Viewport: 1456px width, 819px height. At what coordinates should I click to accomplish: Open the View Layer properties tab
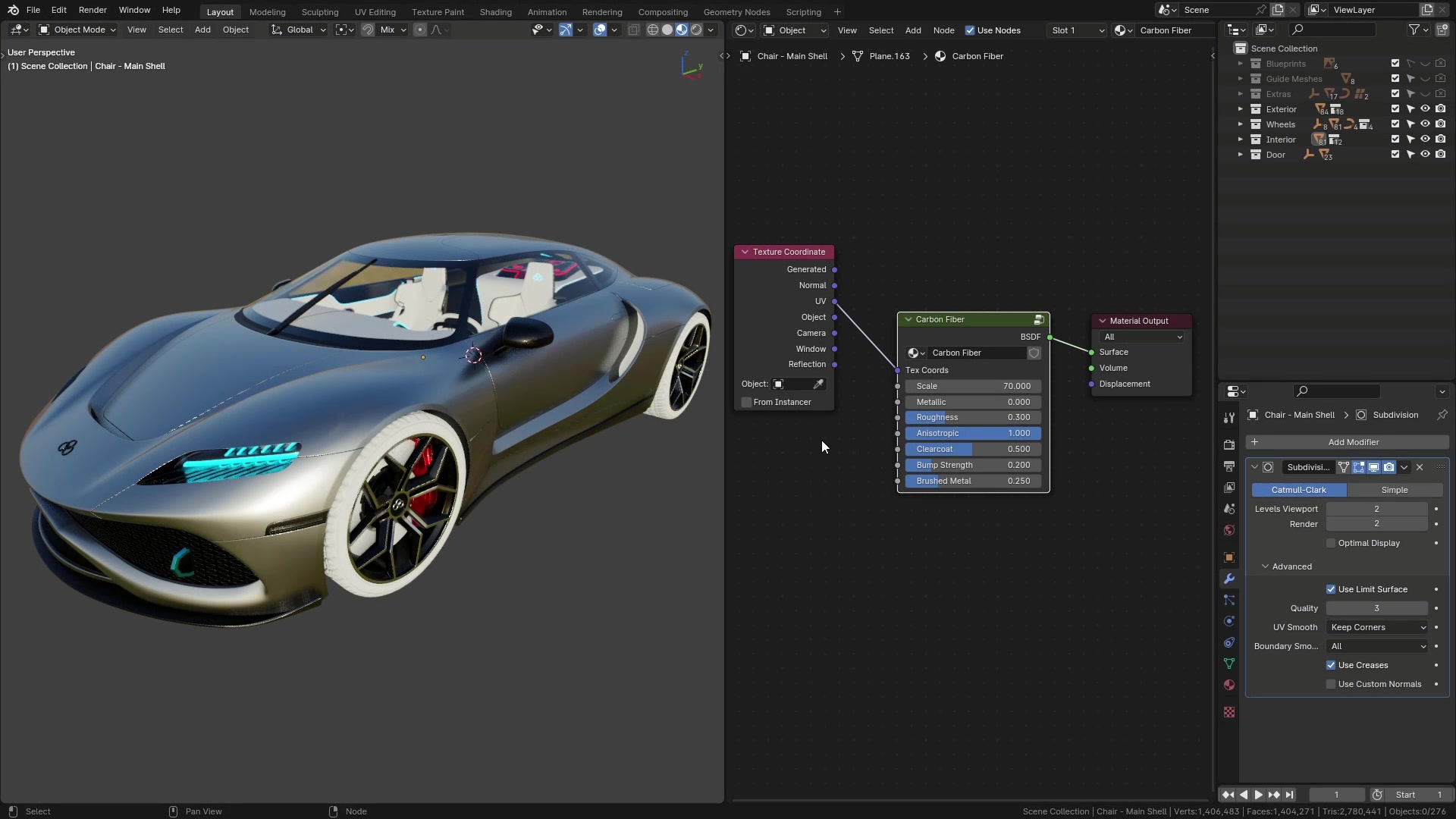click(x=1229, y=488)
